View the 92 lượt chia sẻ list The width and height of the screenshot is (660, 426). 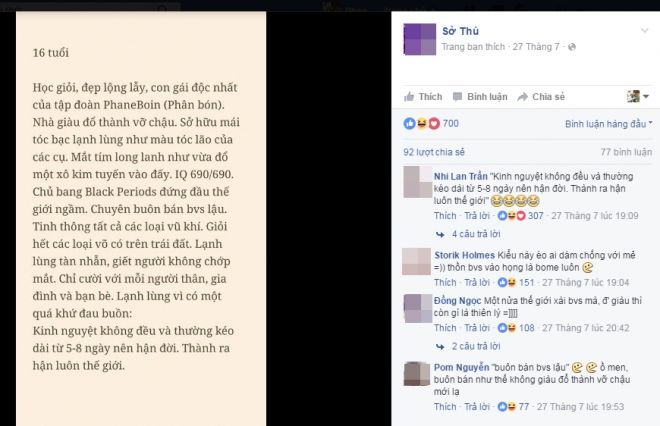point(434,152)
